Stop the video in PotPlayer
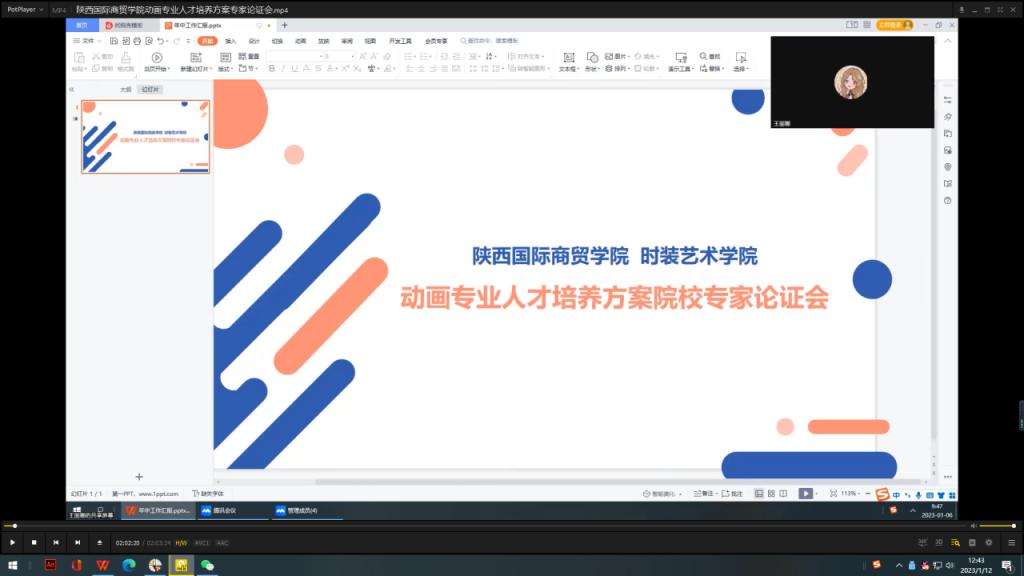 (x=34, y=542)
